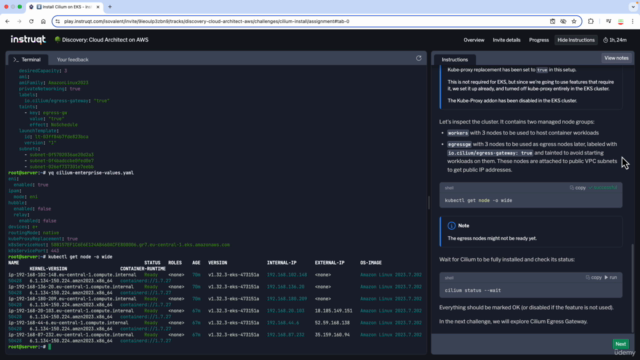Click the Instruqt logo
Screen dimensions: 640x360
(x=28, y=40)
